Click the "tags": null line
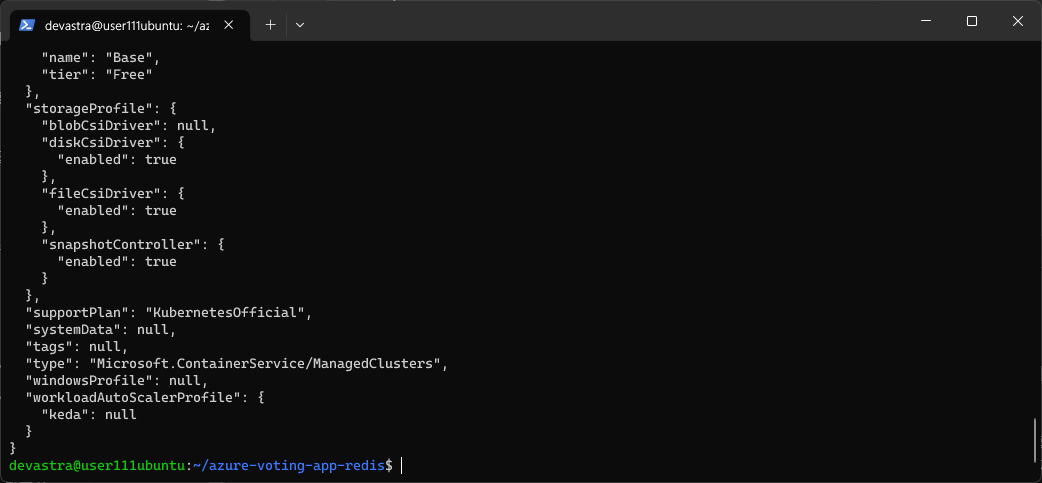 point(76,346)
